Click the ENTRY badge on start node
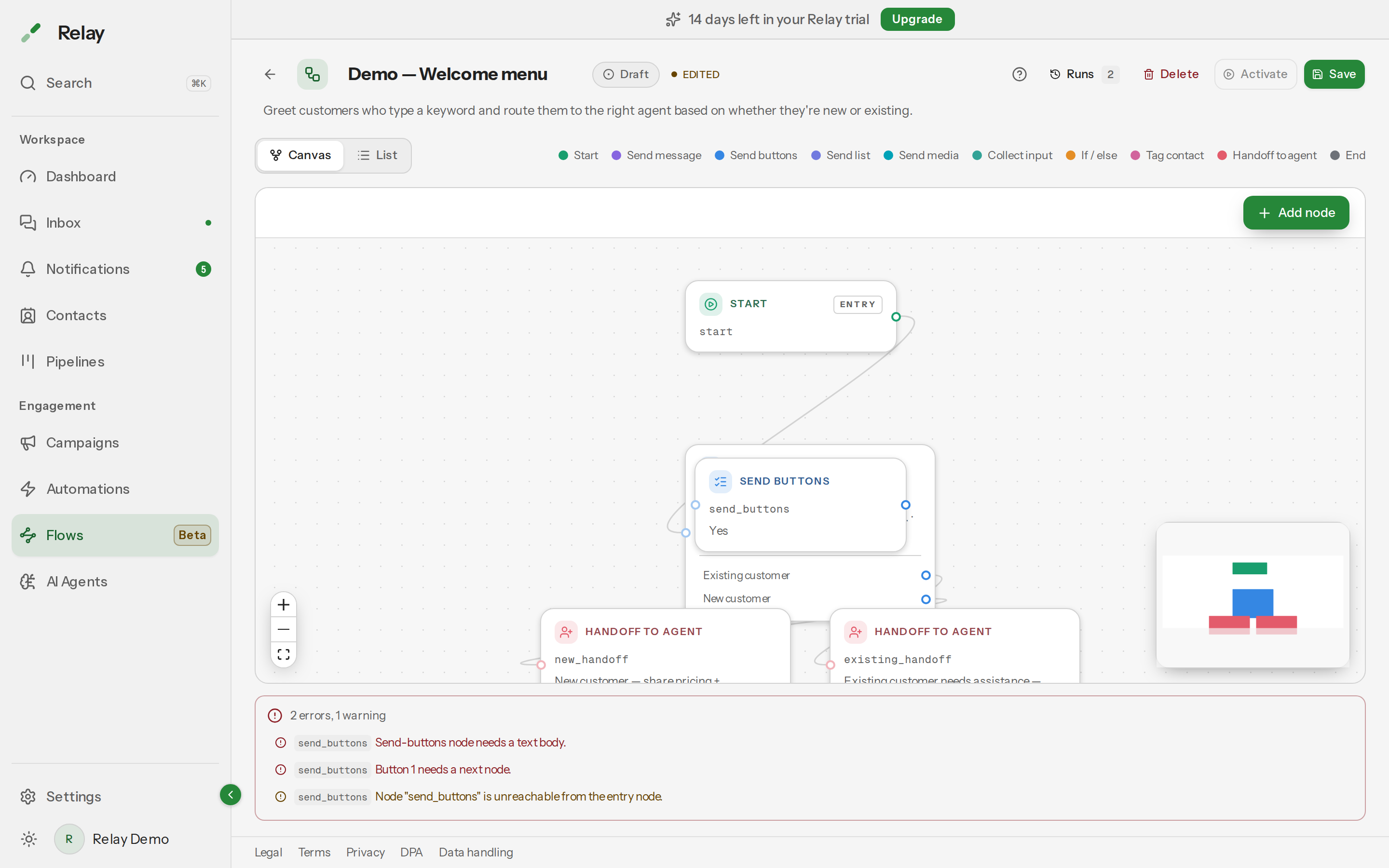 [858, 304]
